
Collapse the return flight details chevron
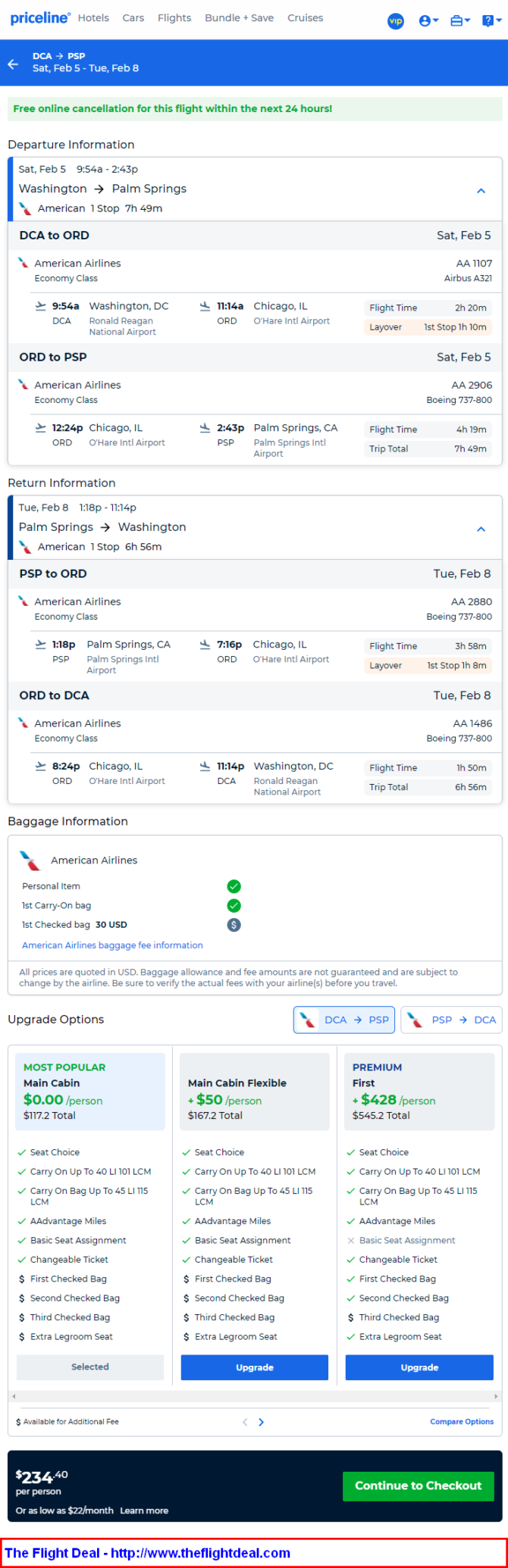click(481, 529)
